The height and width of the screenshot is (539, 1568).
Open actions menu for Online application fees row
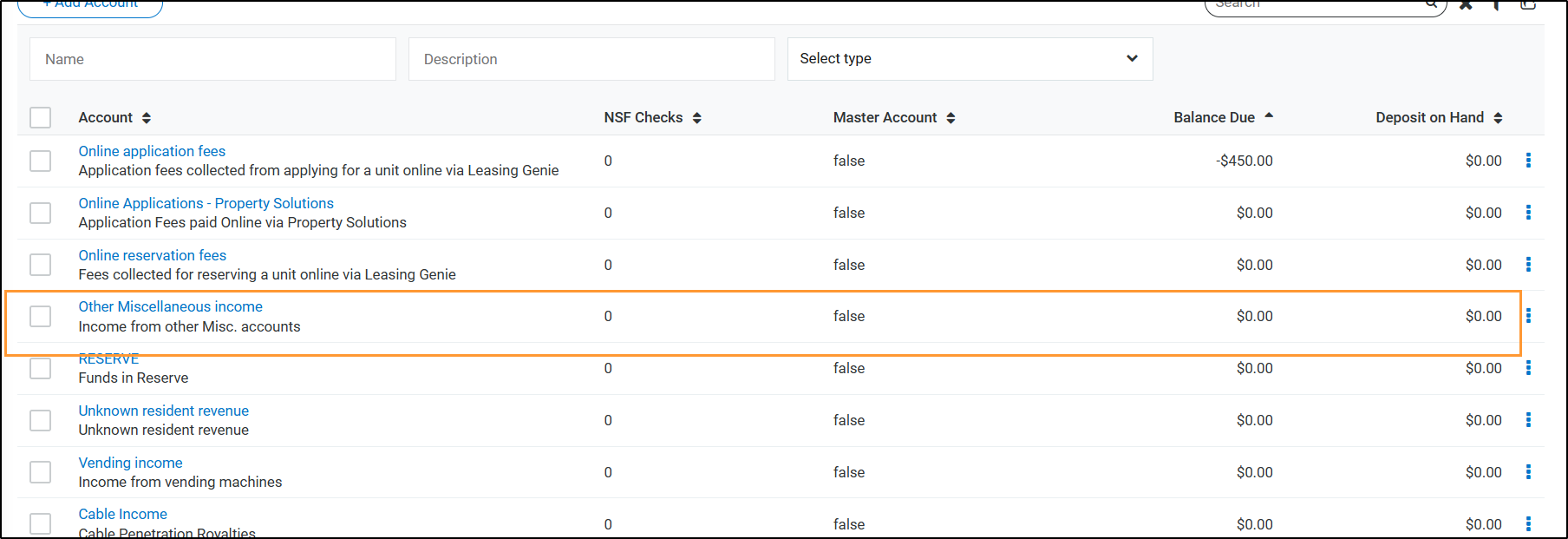pos(1528,161)
